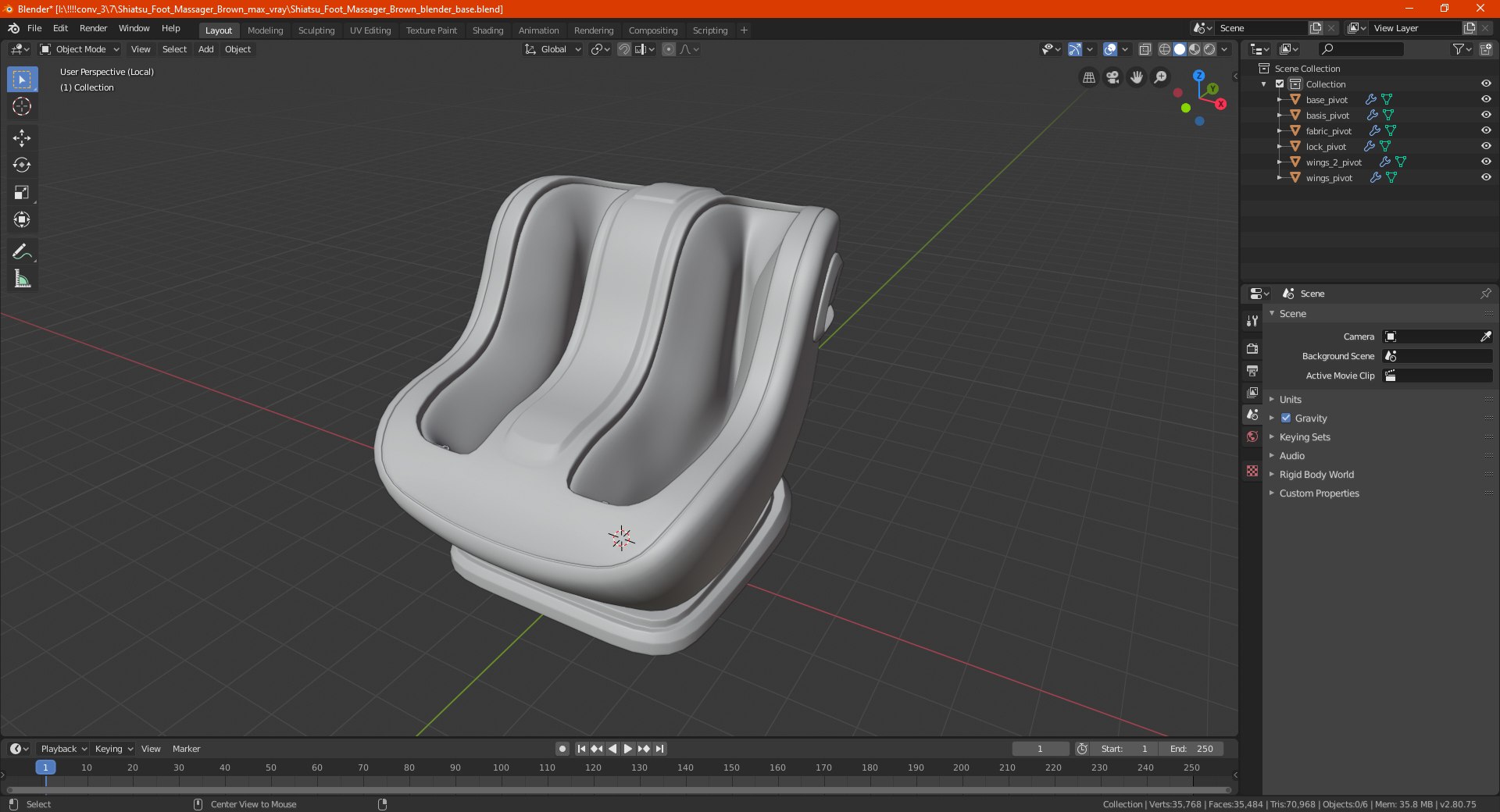Click frame 100 on the timeline
The width and height of the screenshot is (1500, 812).
click(x=501, y=767)
